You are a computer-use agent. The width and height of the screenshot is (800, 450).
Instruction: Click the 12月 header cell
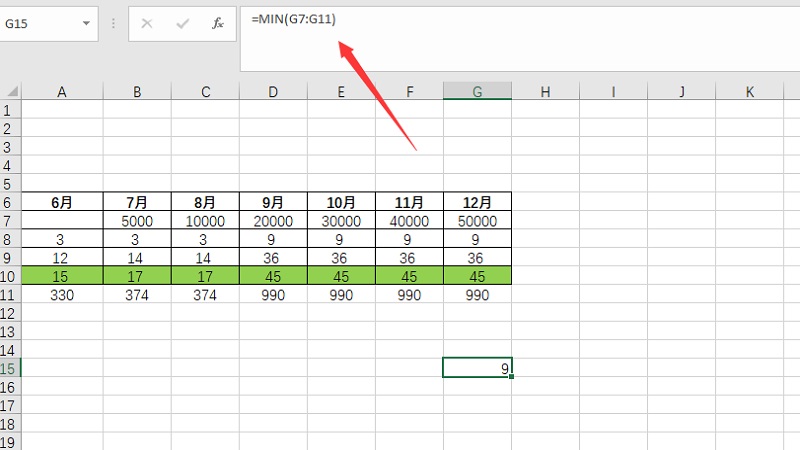[x=477, y=202]
